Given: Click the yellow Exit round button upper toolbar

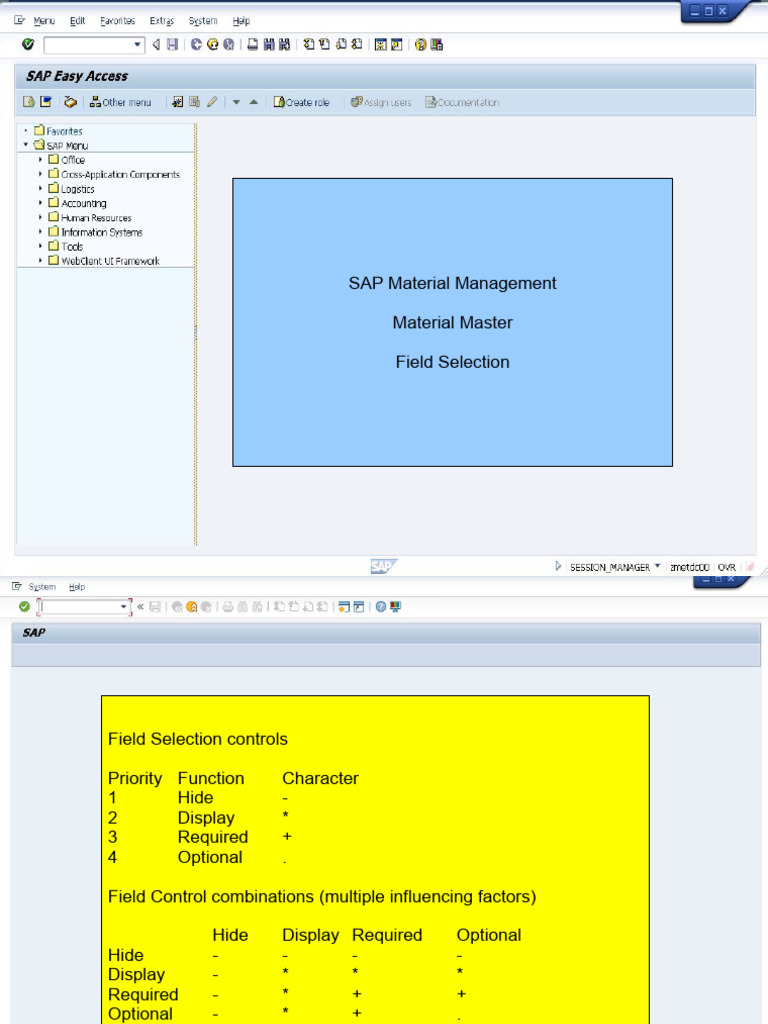Looking at the screenshot, I should pos(212,44).
